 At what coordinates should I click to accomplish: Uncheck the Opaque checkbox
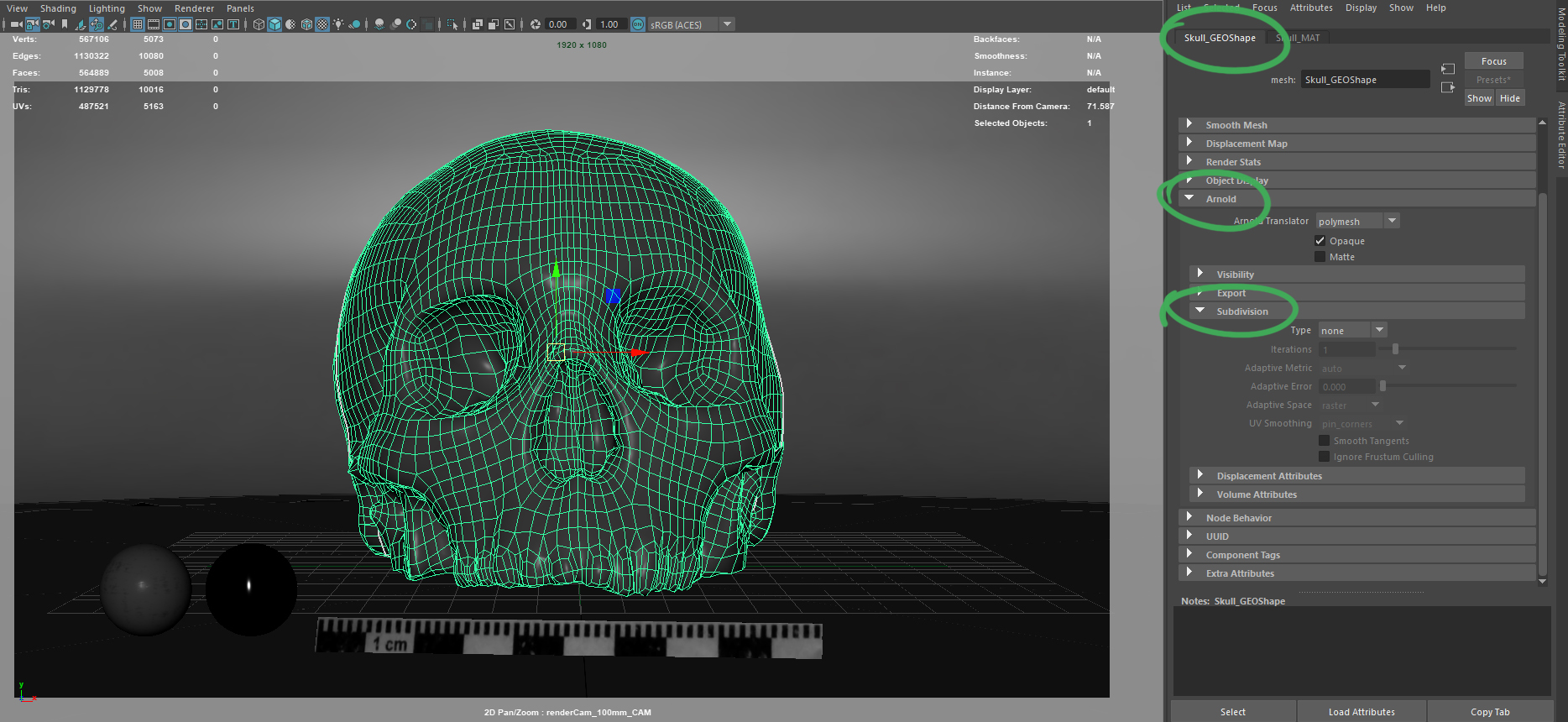1320,241
